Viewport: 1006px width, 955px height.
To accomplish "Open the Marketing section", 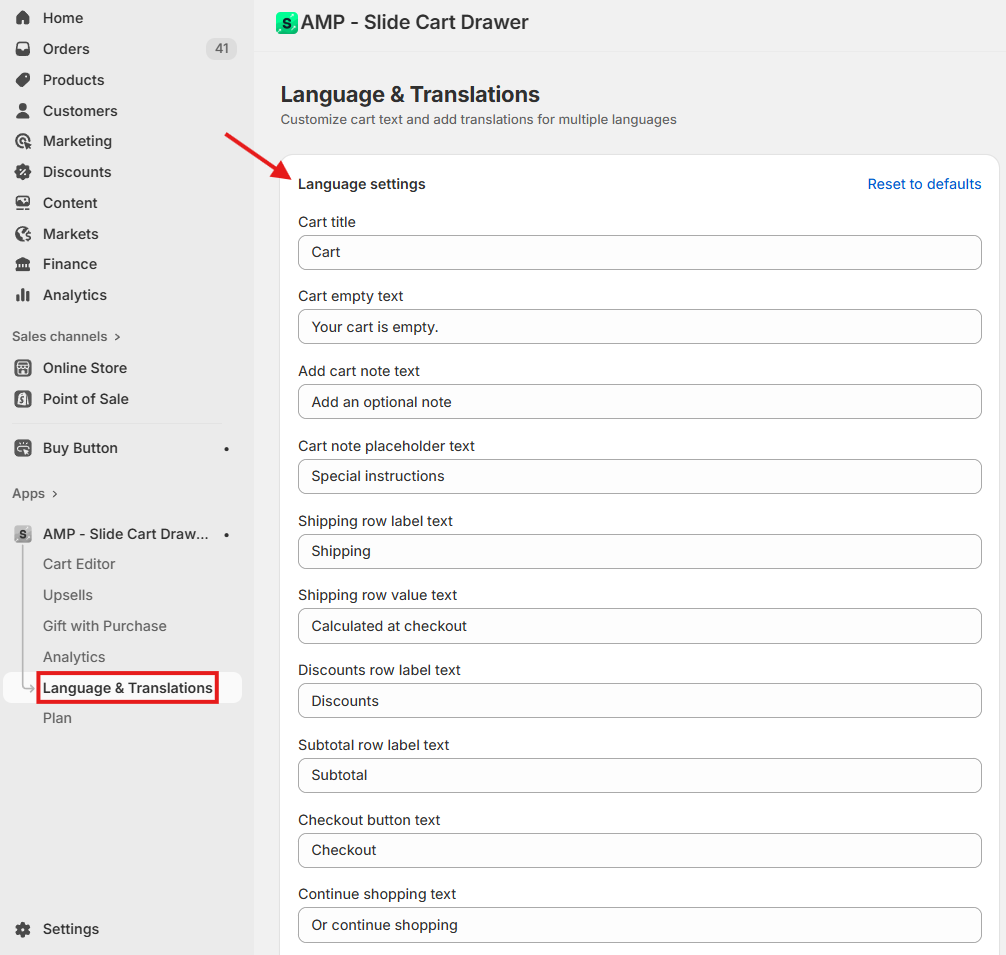I will [x=78, y=141].
